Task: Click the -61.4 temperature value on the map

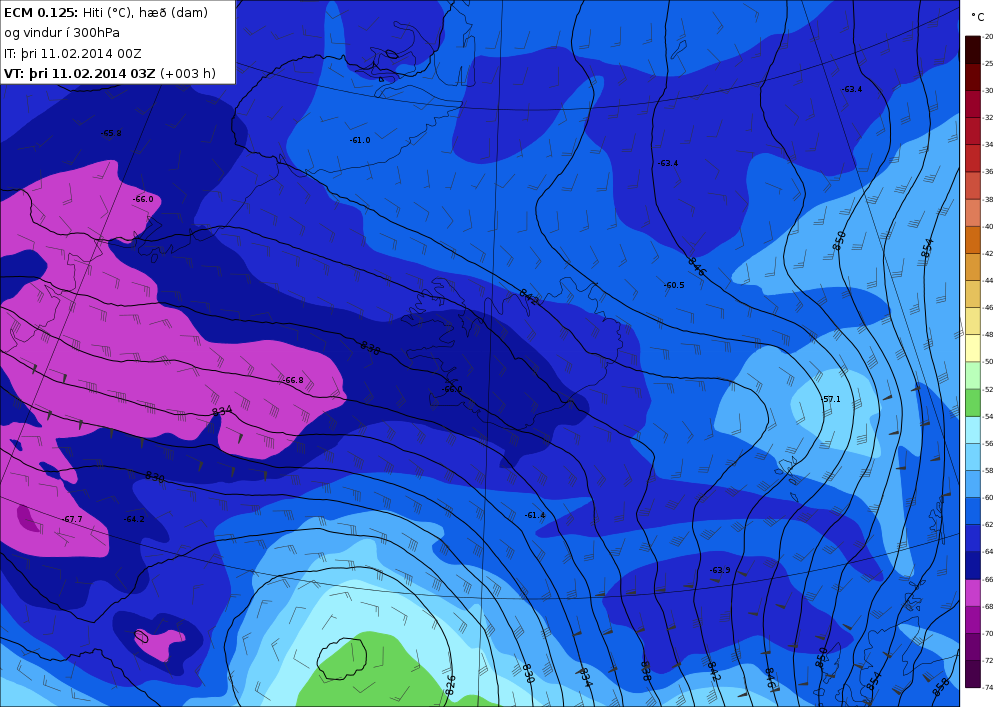Action: pyautogui.click(x=535, y=515)
